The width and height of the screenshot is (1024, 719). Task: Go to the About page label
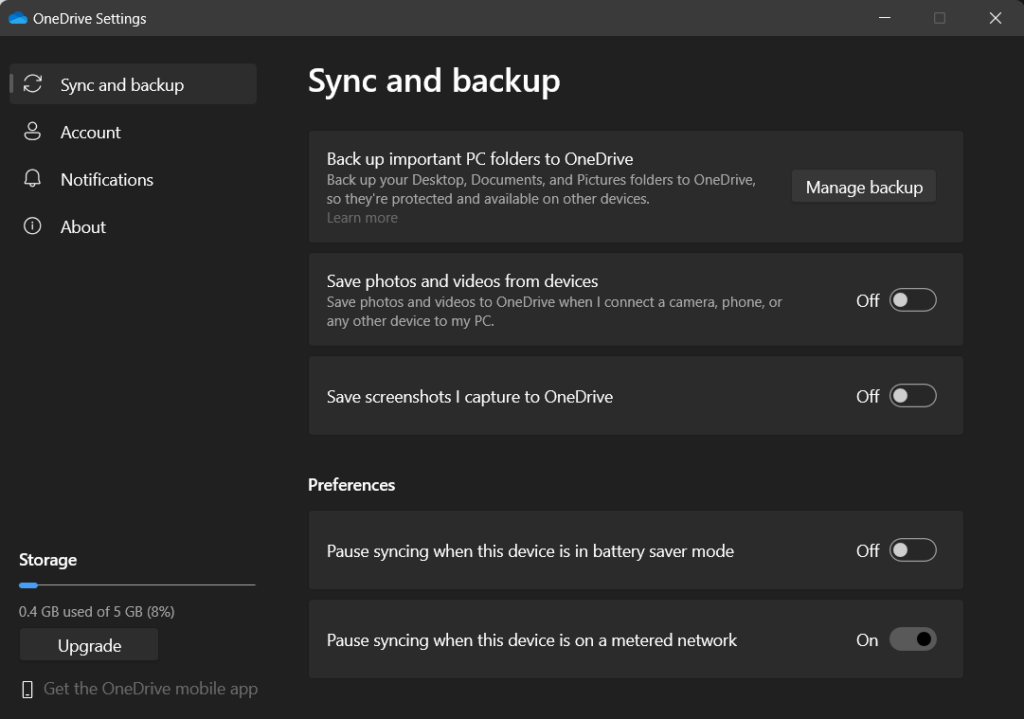coord(83,227)
